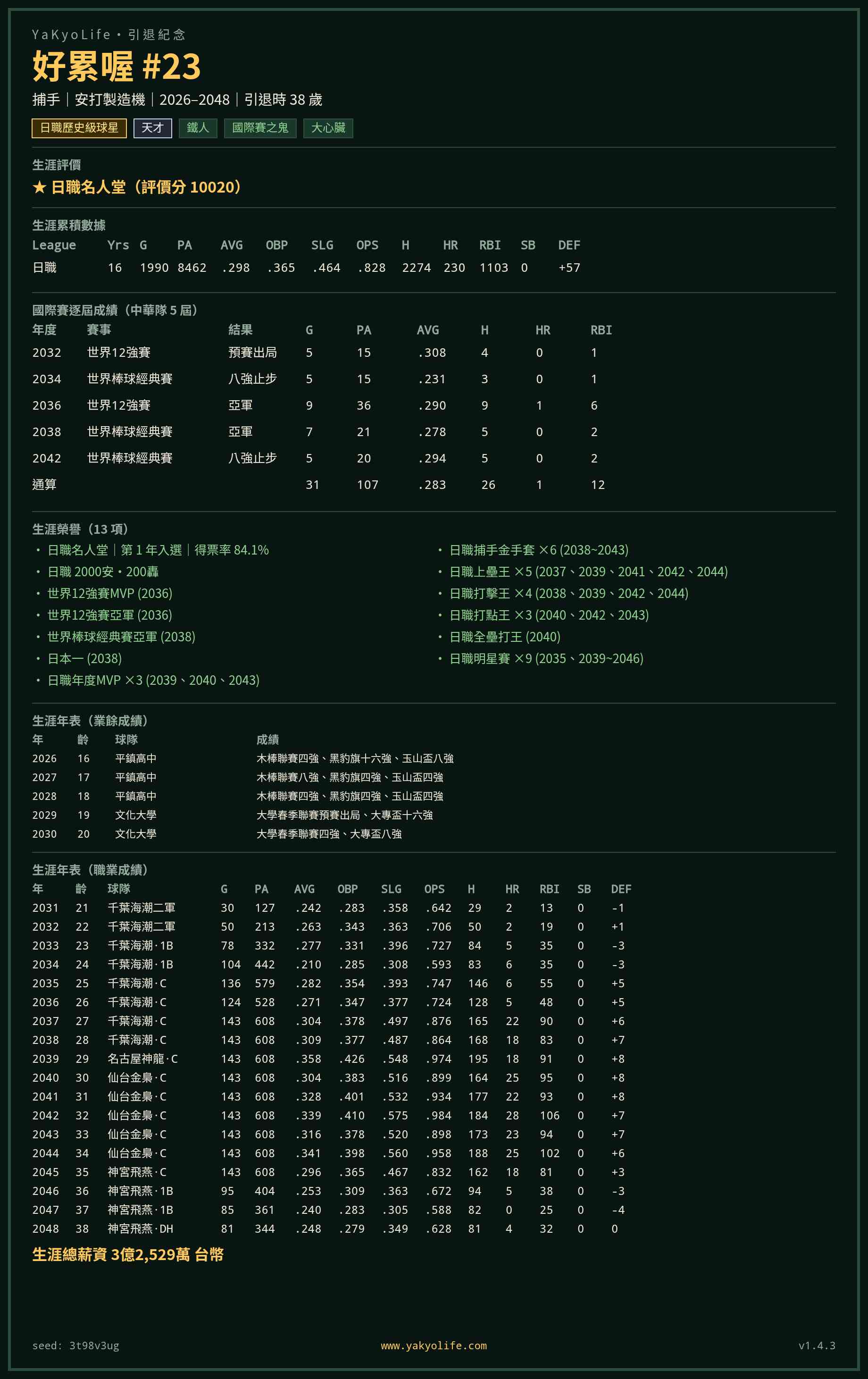Click the 日職捕手金手套 ×6 honor entry

pyautogui.click(x=539, y=550)
